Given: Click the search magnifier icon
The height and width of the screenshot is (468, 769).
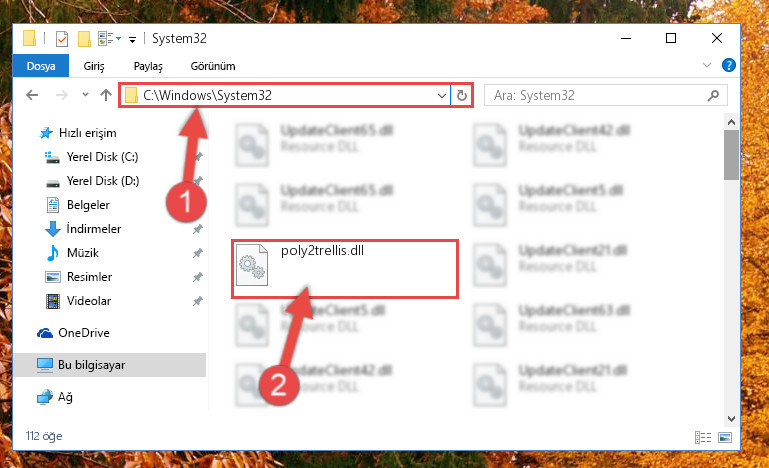Looking at the screenshot, I should (x=714, y=95).
